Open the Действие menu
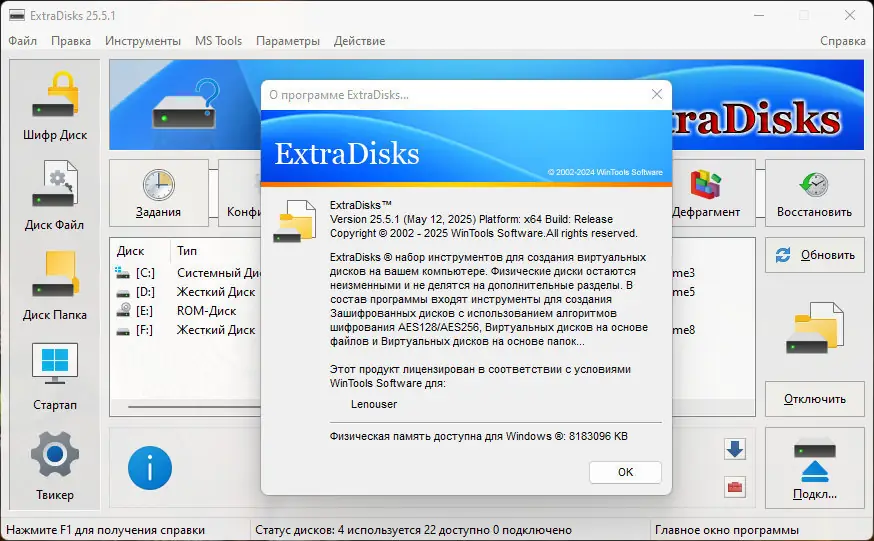Viewport: 874px width, 541px height. 359,41
